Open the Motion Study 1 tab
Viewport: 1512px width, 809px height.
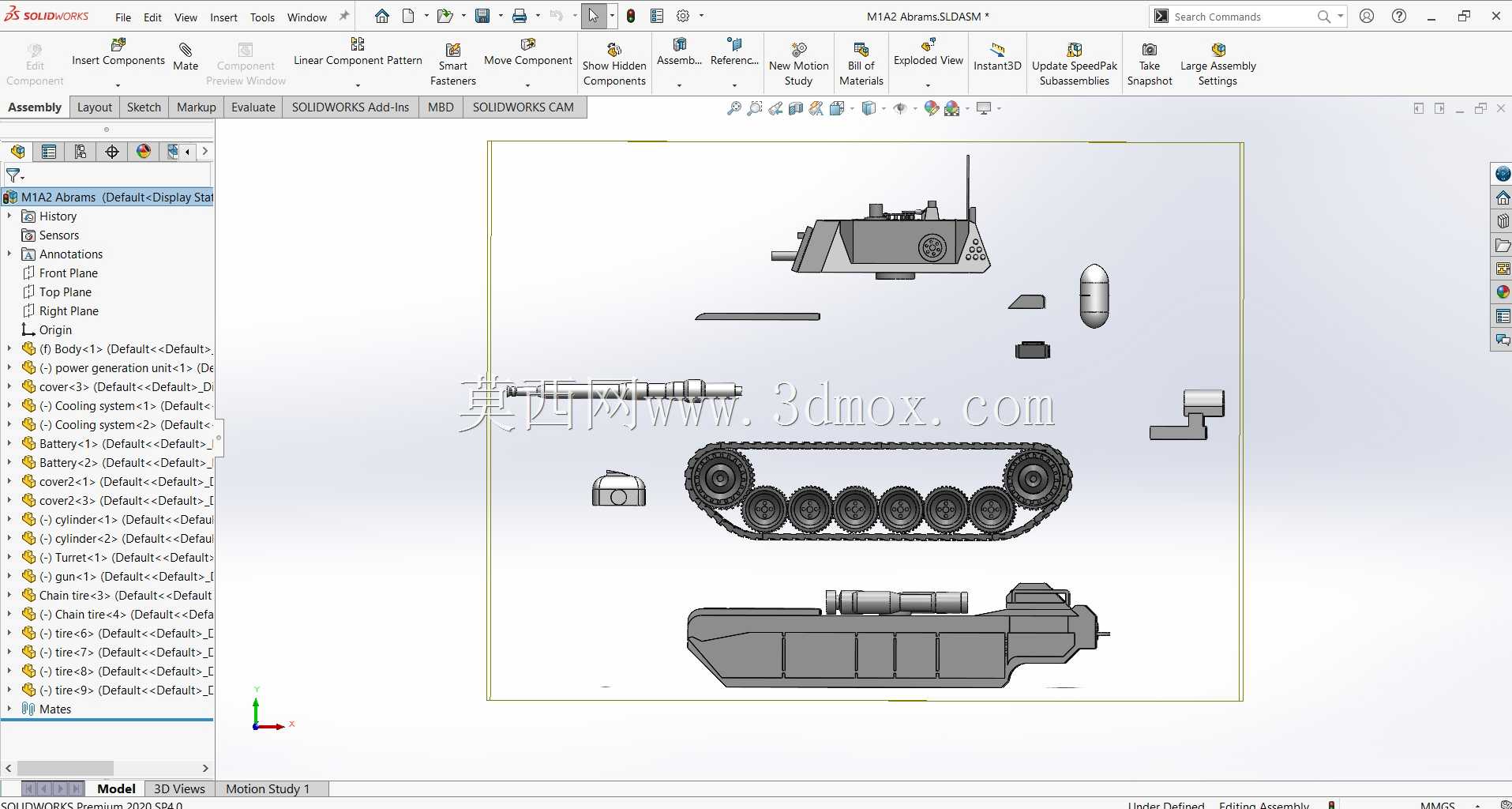click(x=268, y=788)
